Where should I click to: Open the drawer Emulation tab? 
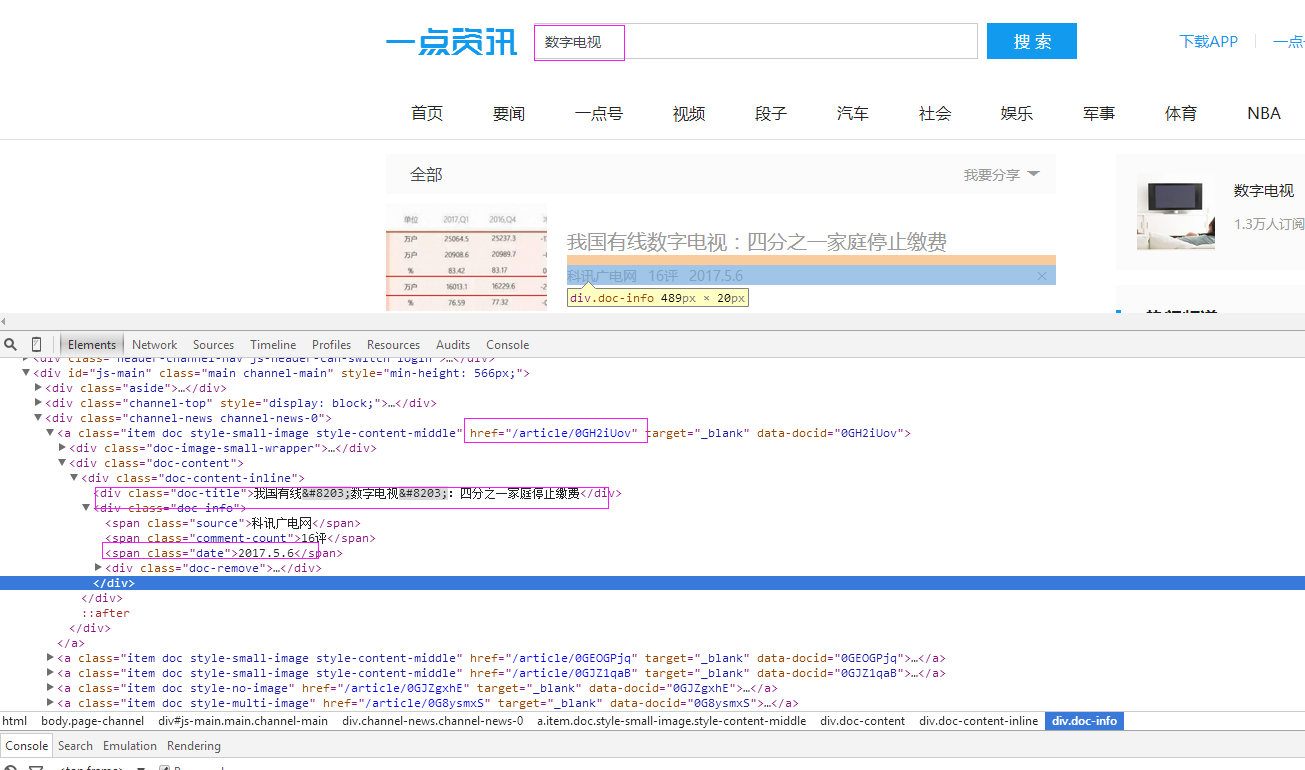point(130,746)
